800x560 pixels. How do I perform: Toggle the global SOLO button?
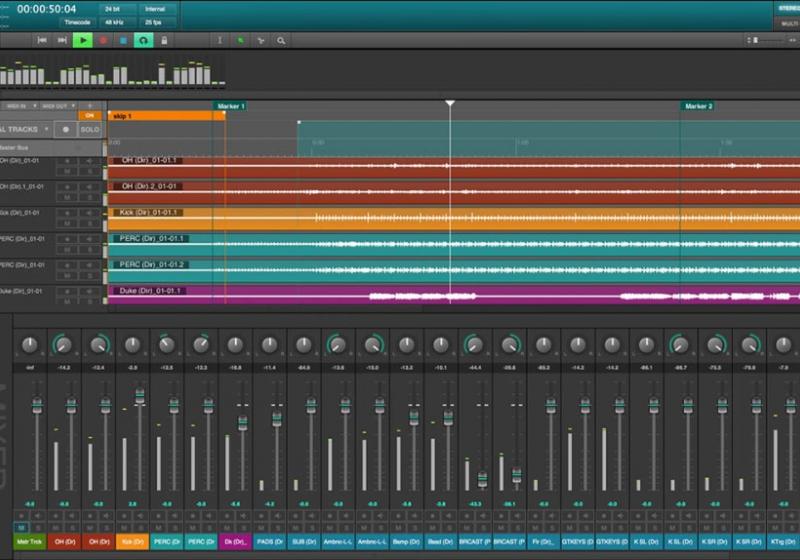pos(90,129)
